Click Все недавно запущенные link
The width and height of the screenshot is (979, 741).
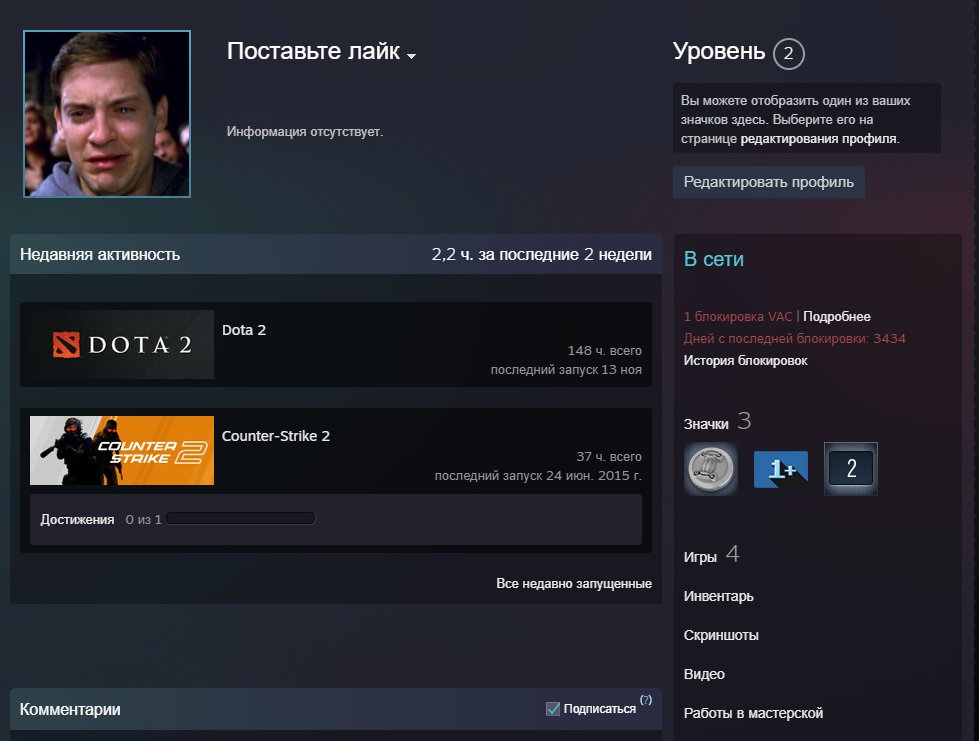pyautogui.click(x=573, y=583)
